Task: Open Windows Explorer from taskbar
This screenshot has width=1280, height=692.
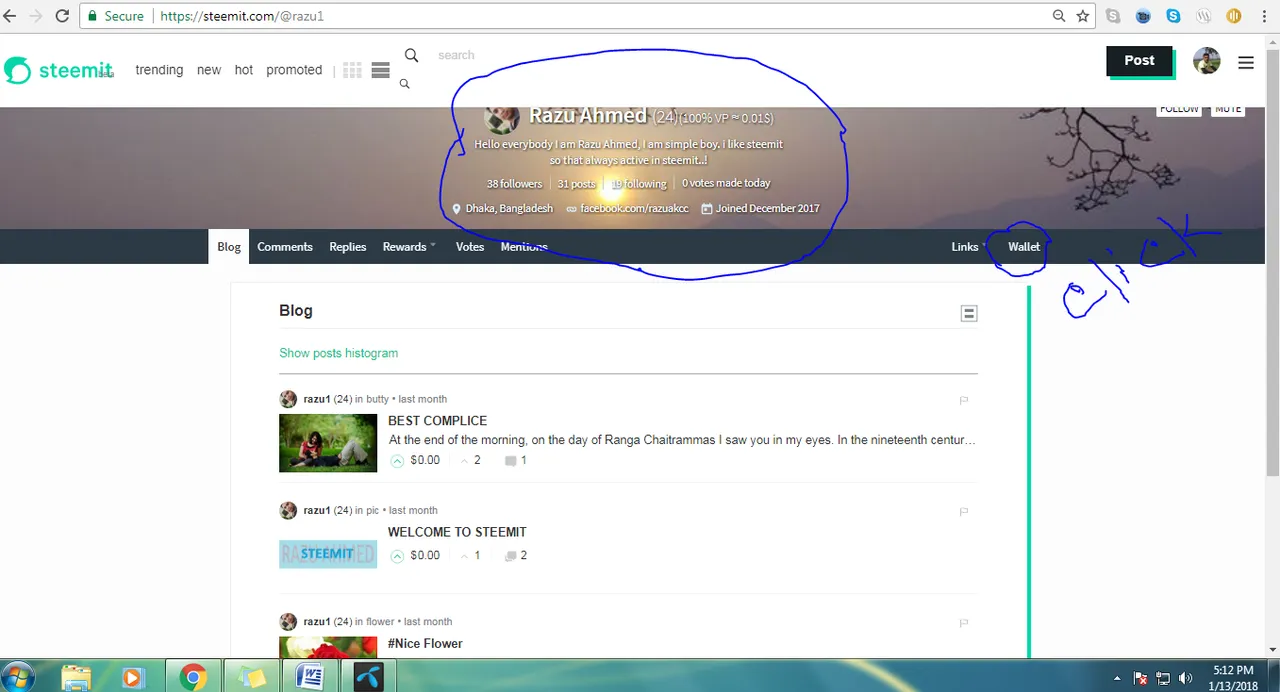Action: coord(77,677)
